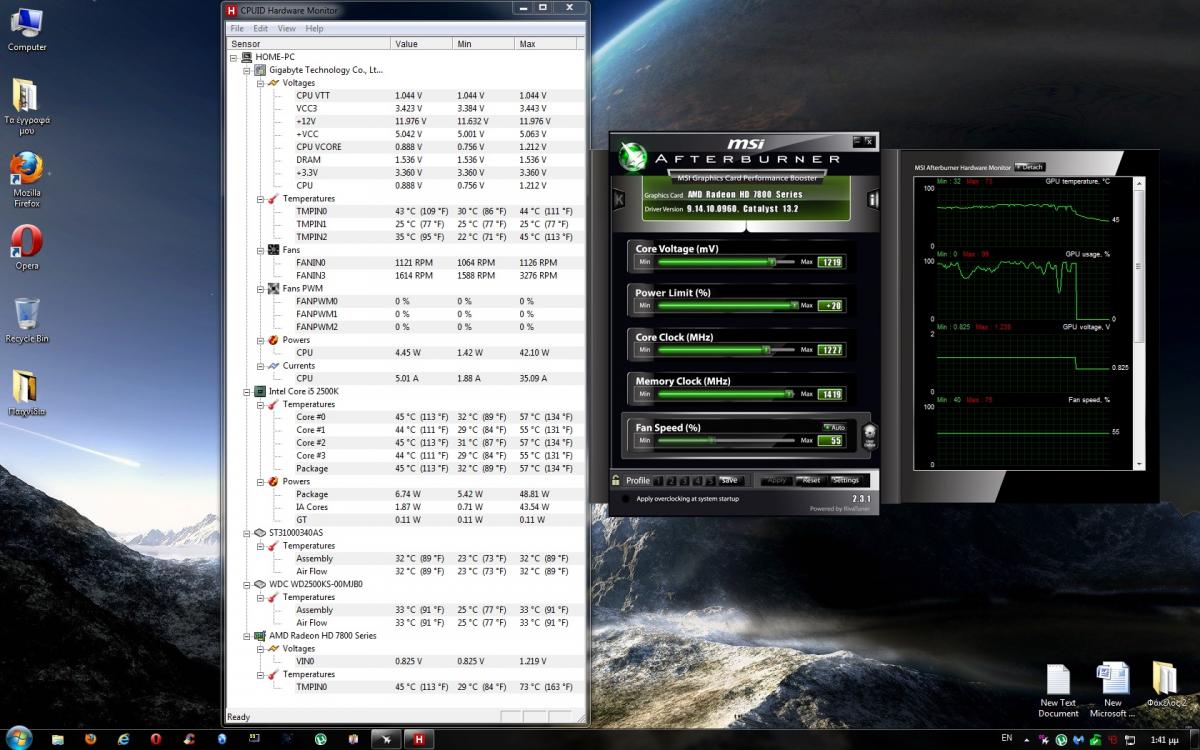Collapse the ST31000340AS drive node
The image size is (1200, 750).
pyautogui.click(x=247, y=532)
